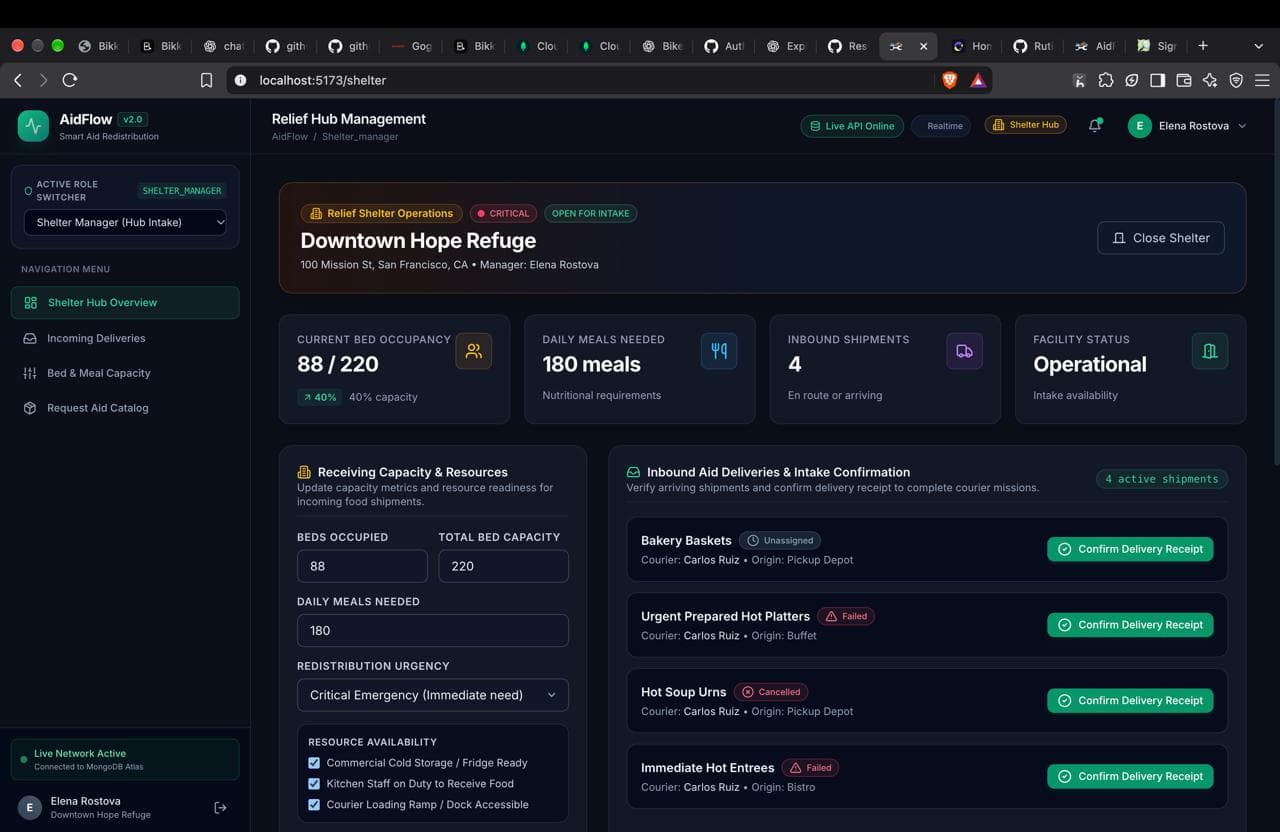Click the Inbound Aid Deliveries inbox icon
The width and height of the screenshot is (1280, 832).
633,472
